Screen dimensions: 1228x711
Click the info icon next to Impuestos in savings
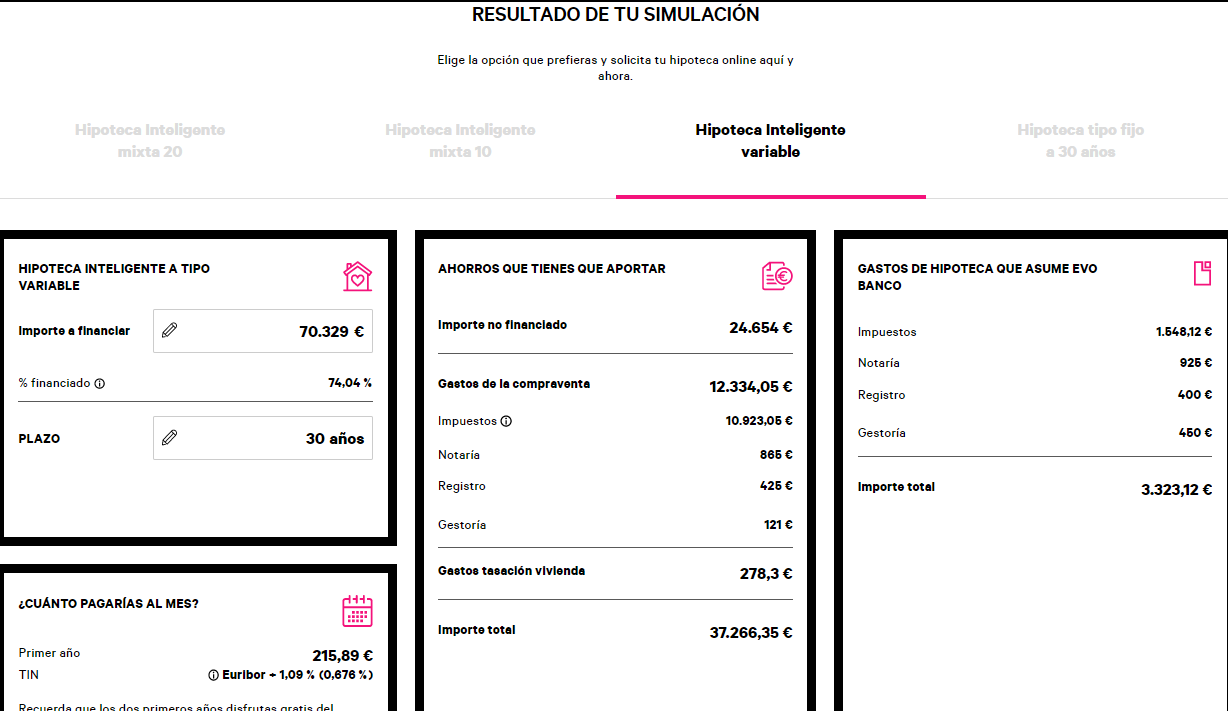(x=506, y=421)
